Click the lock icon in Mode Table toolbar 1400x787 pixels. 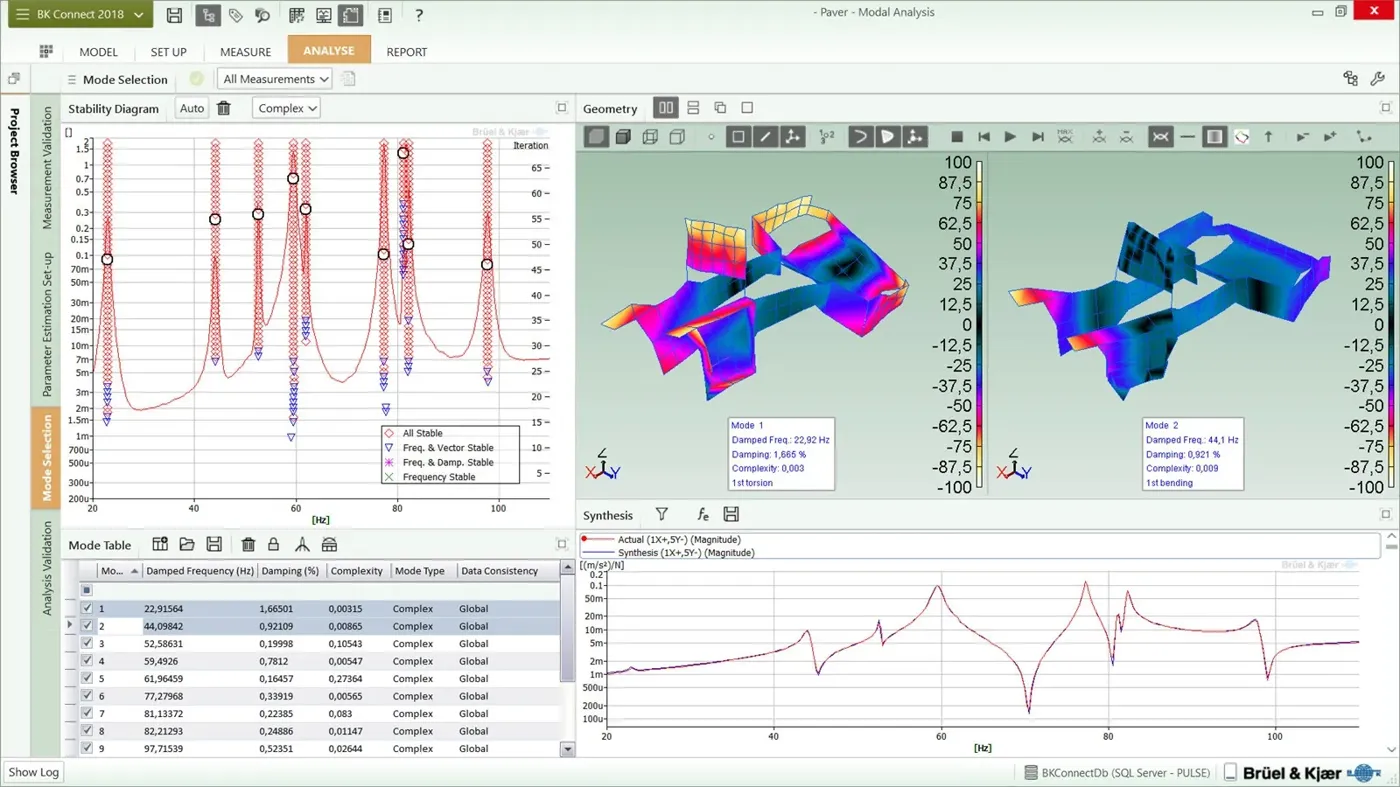274,544
